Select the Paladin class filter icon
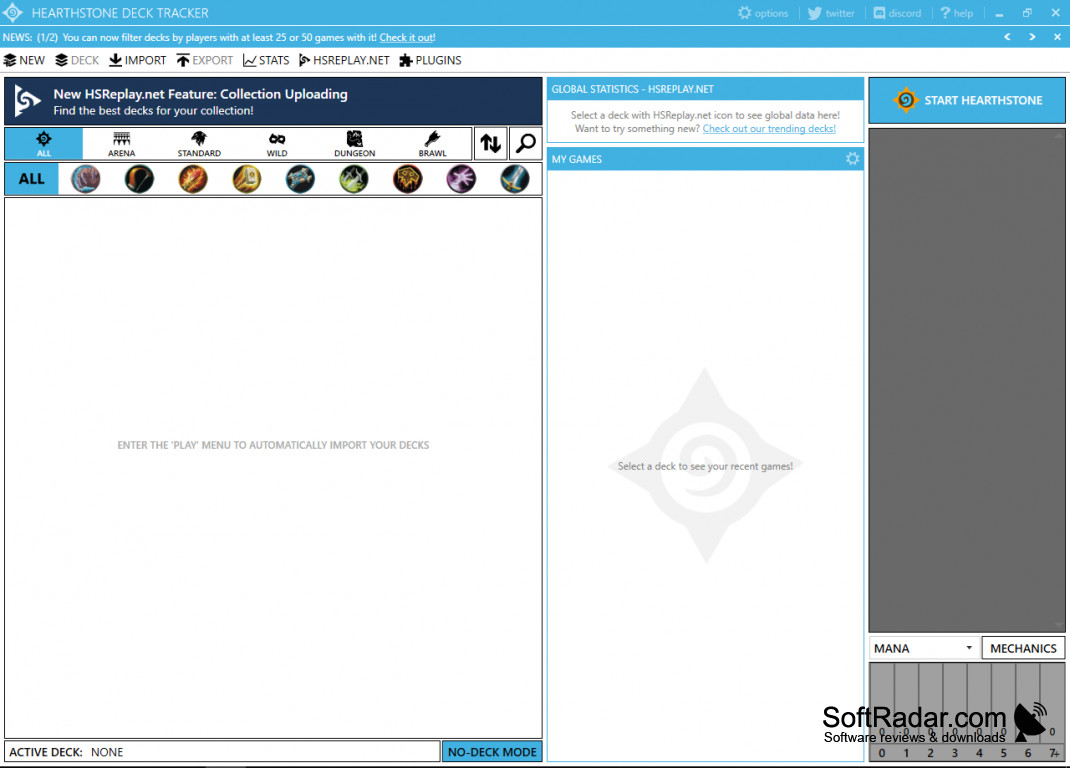 (x=247, y=179)
